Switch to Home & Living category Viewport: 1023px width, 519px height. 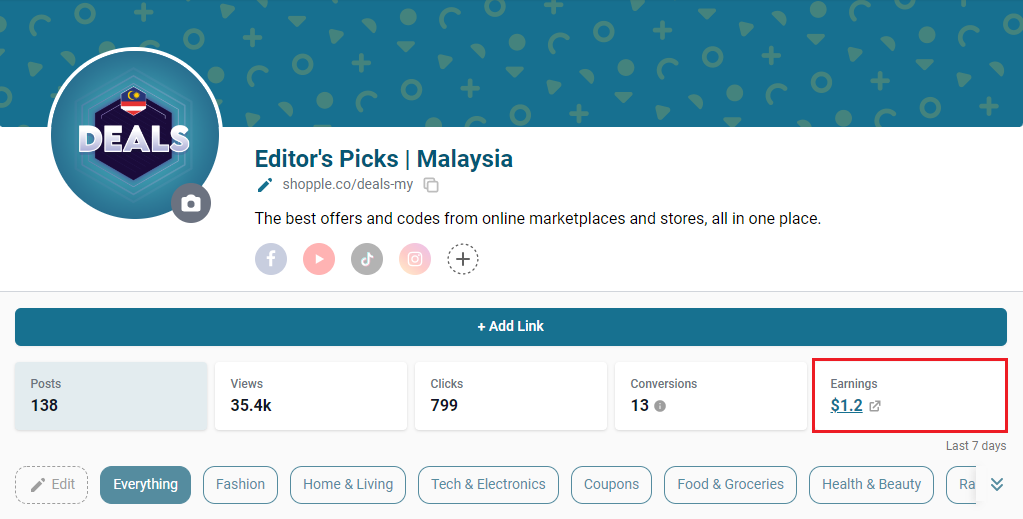coord(348,484)
